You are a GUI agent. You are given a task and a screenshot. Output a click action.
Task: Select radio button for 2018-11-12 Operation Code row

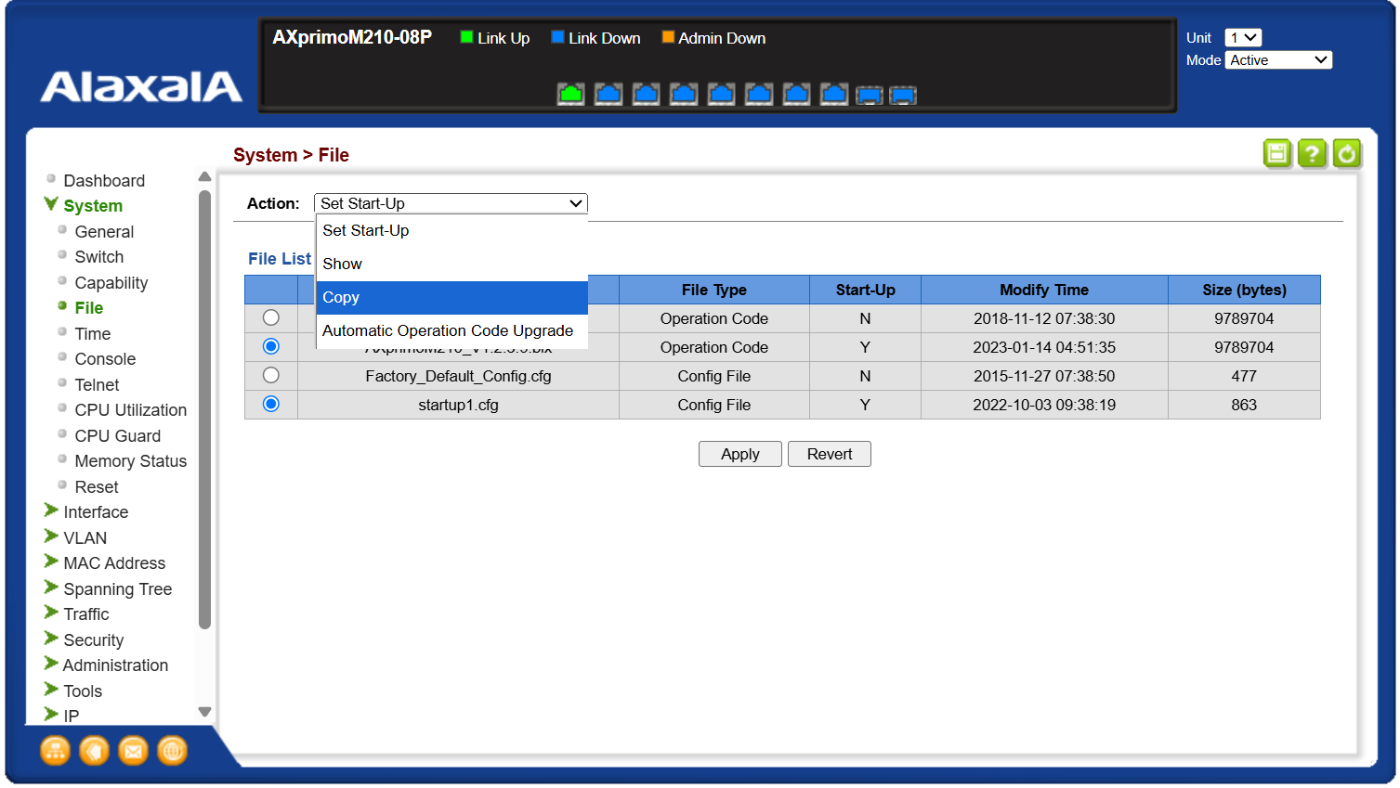[x=271, y=317]
